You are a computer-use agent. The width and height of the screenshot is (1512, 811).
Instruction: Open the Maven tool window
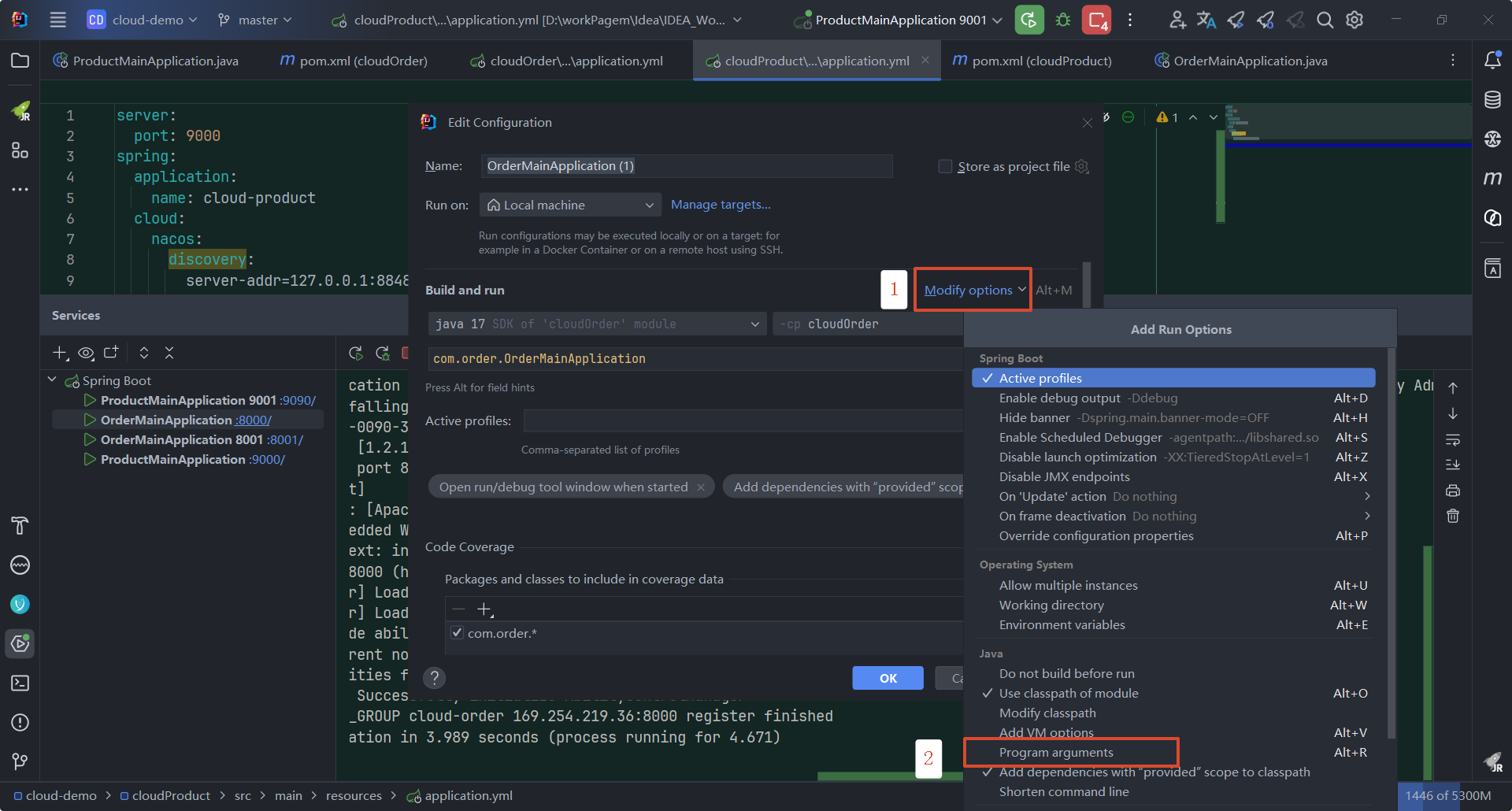point(1492,178)
